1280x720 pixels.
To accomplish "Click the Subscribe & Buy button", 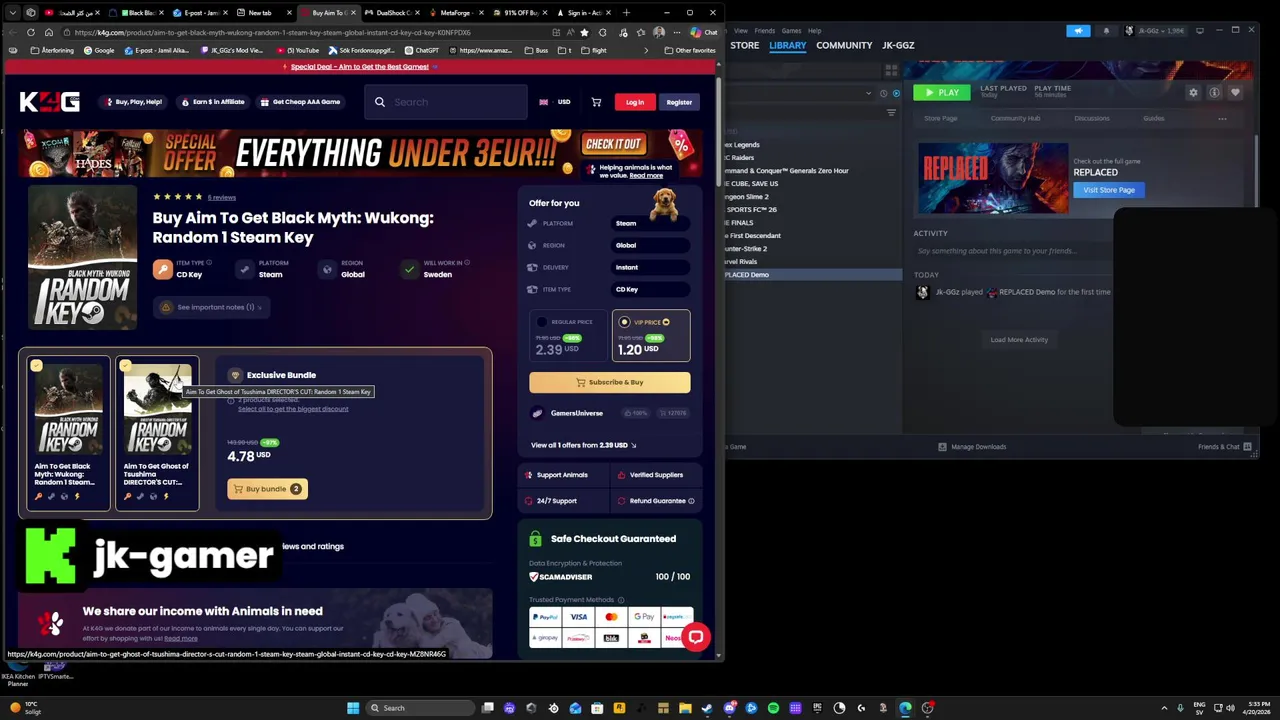I will point(609,382).
